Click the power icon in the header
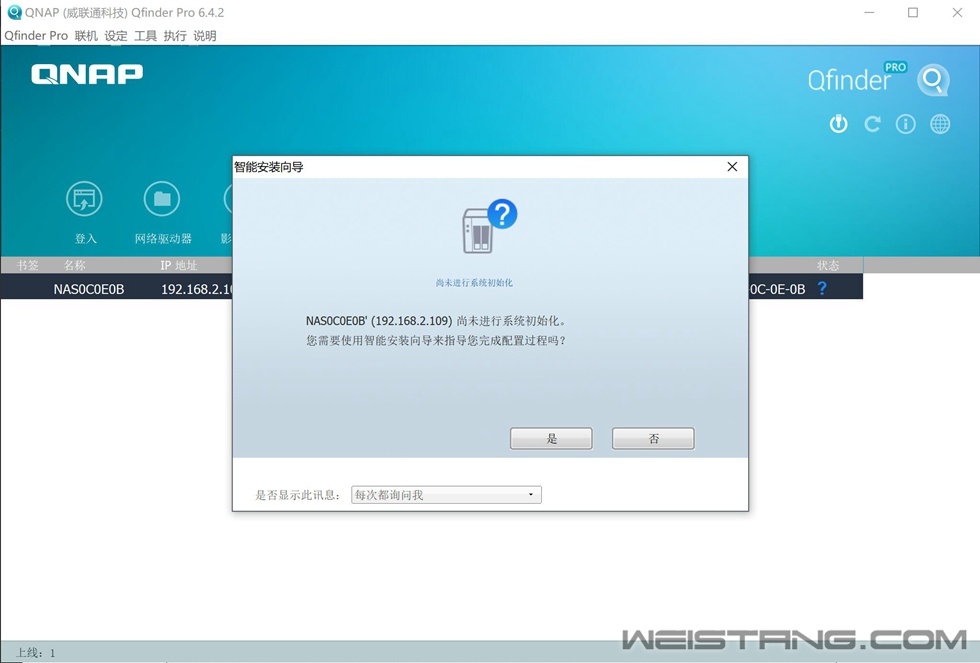 [839, 124]
